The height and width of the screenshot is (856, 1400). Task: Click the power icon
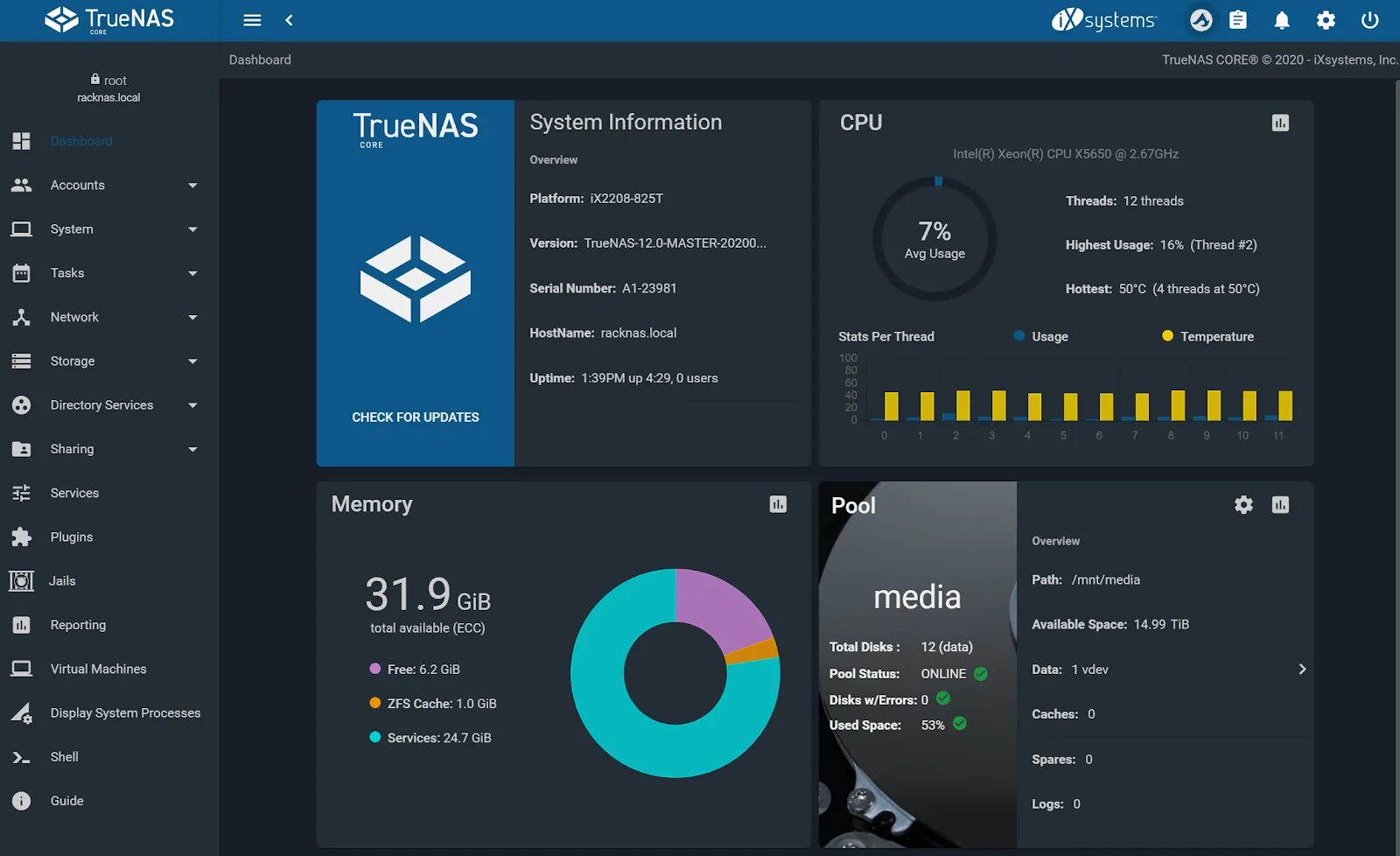(1370, 20)
